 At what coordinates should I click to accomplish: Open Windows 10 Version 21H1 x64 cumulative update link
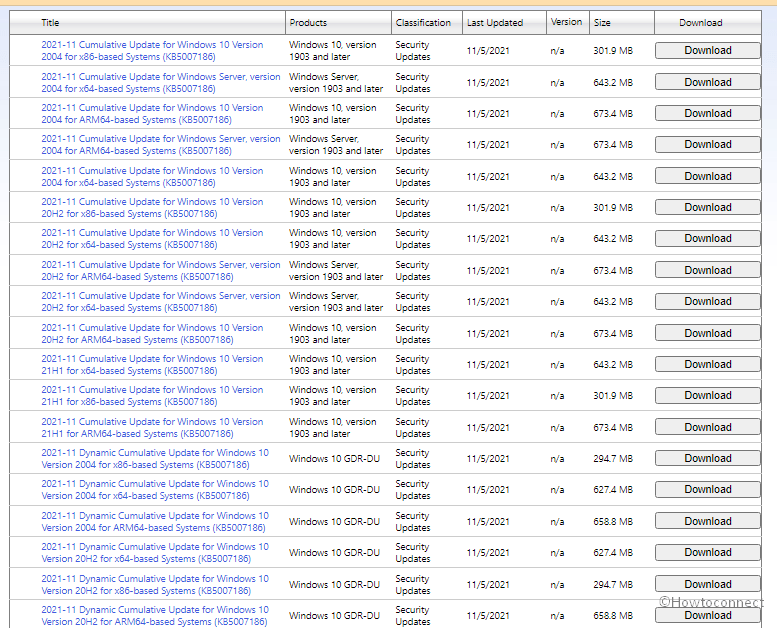pyautogui.click(x=152, y=365)
